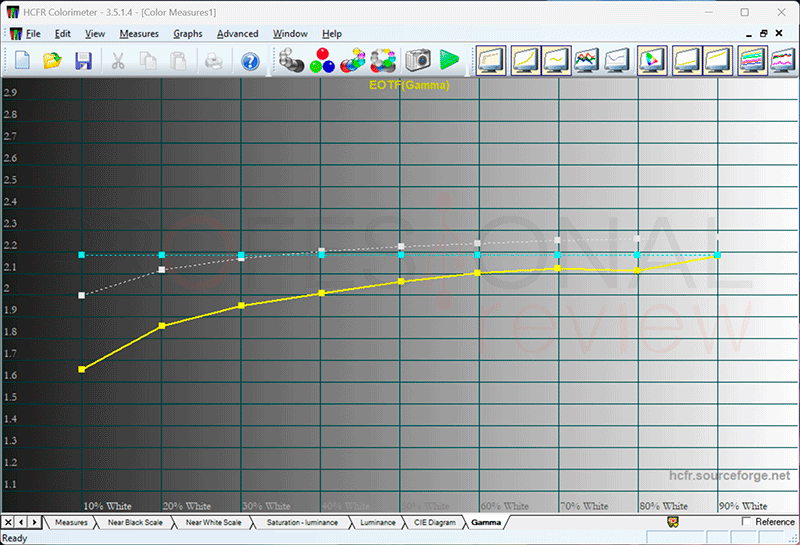This screenshot has width=800, height=545.
Task: Click the 90% White axis label
Action: [743, 506]
